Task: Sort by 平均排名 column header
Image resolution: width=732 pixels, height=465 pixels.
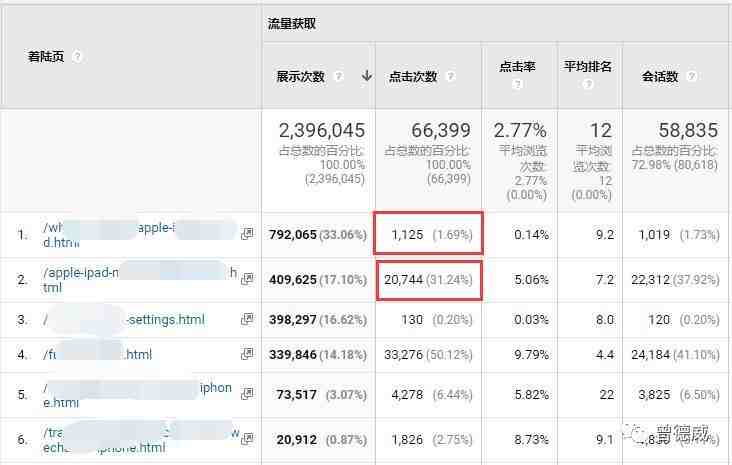Action: tap(588, 67)
